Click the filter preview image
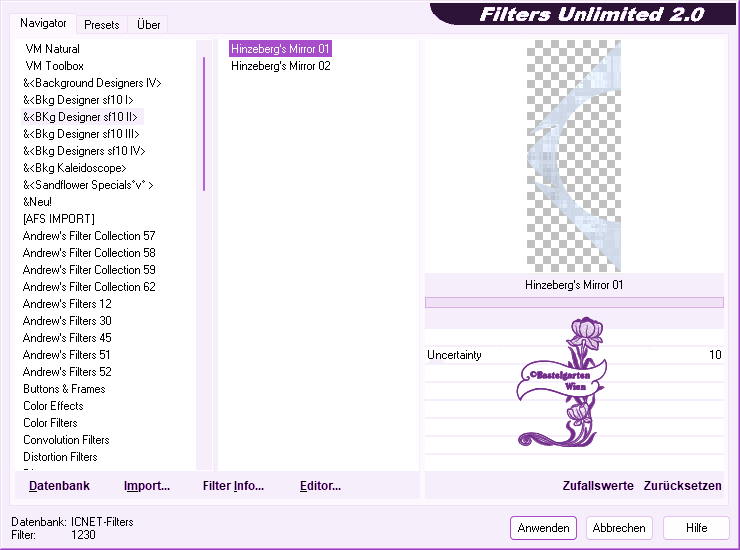The width and height of the screenshot is (740, 550). tap(573, 156)
